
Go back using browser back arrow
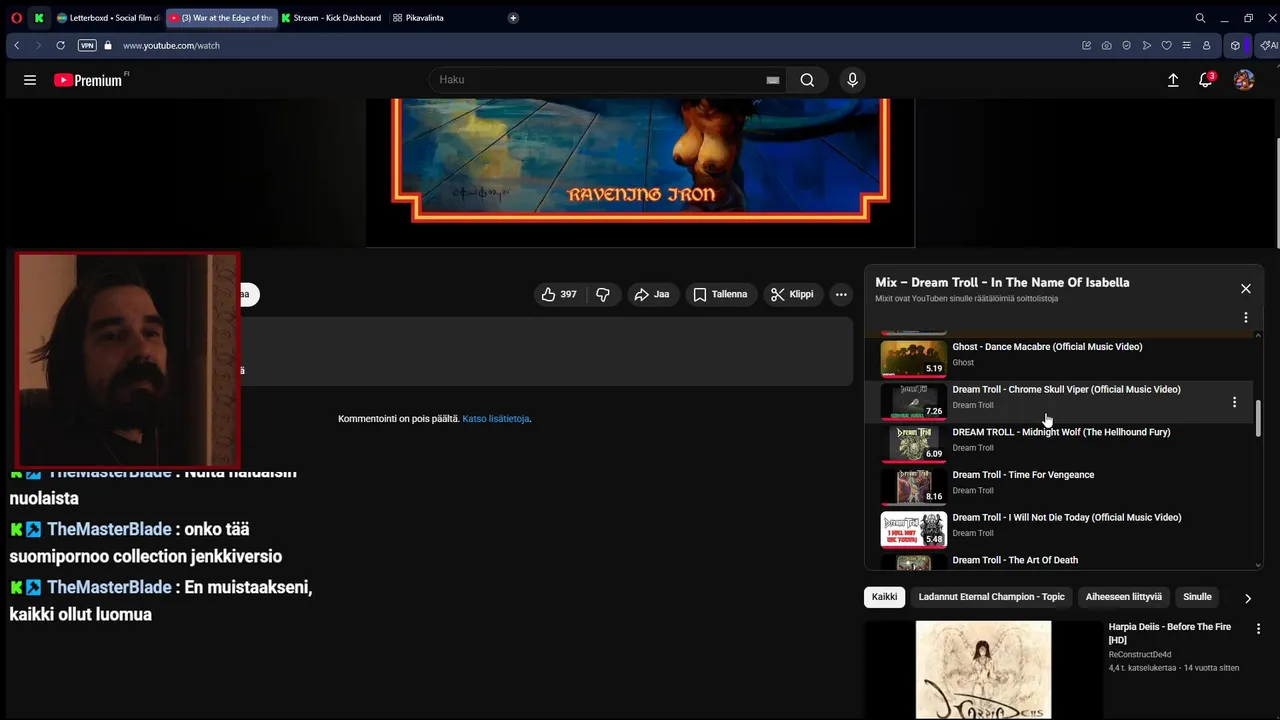tap(17, 45)
